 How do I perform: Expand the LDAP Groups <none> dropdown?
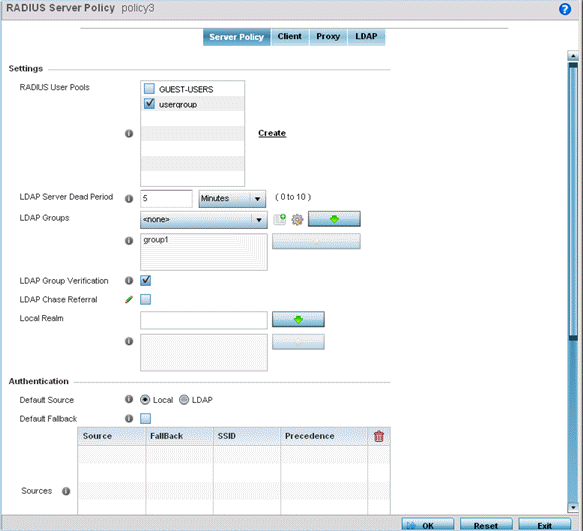click(204, 220)
